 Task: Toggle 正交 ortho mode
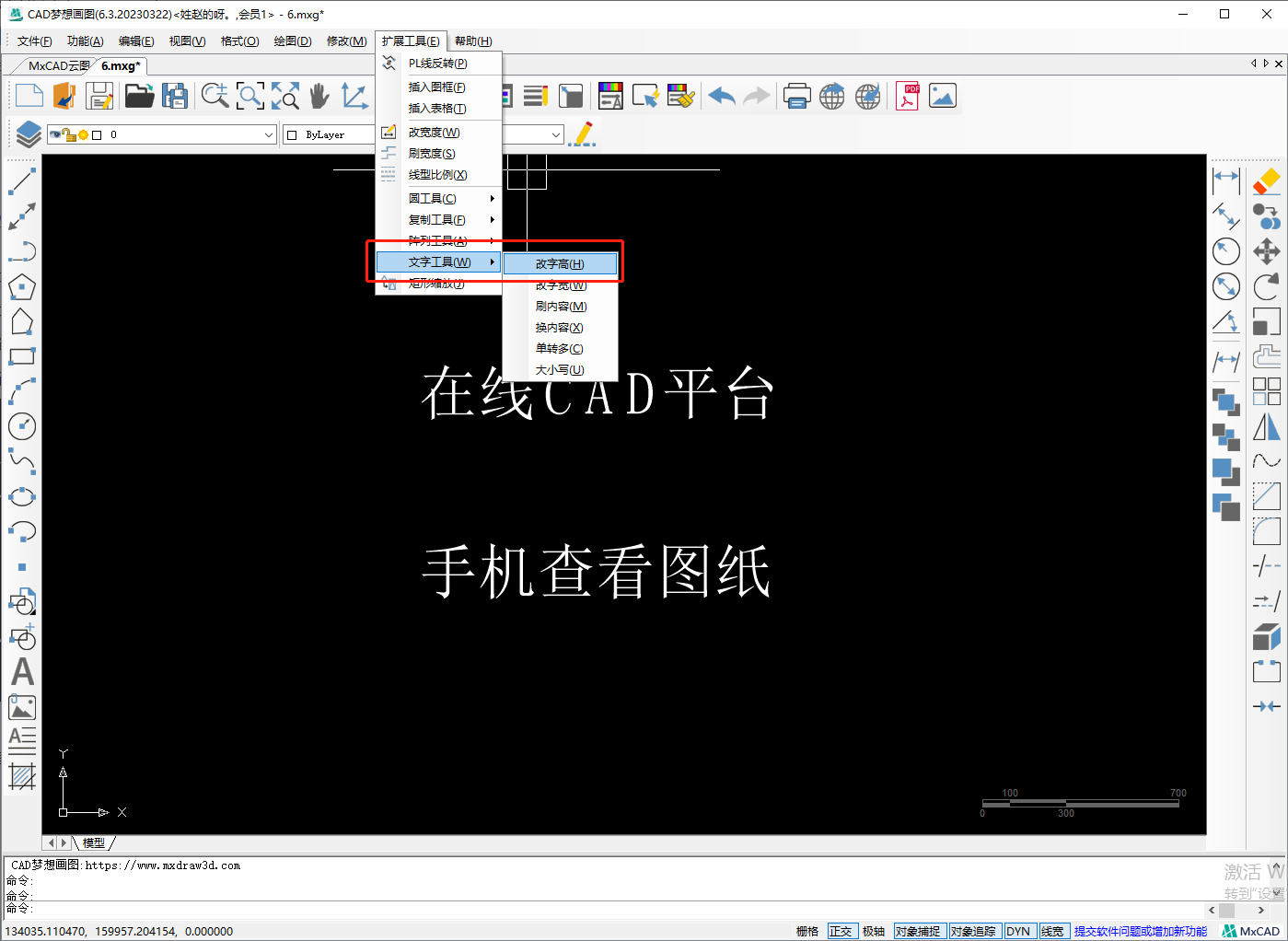(x=841, y=931)
